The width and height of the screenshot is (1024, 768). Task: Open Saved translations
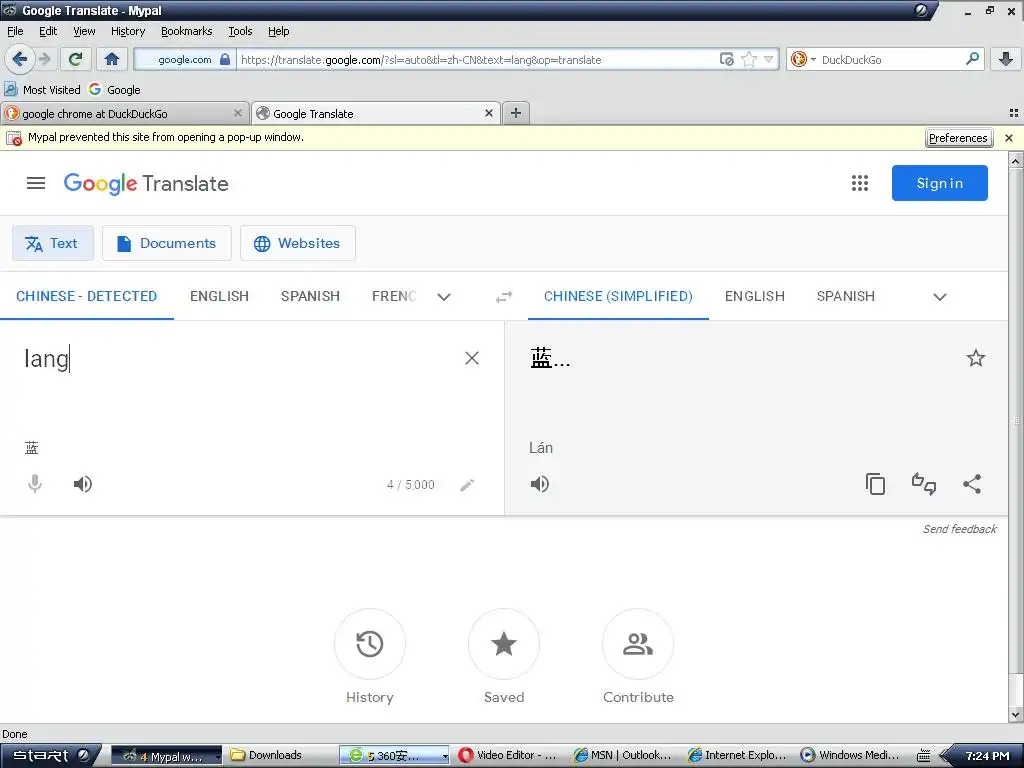tap(504, 644)
